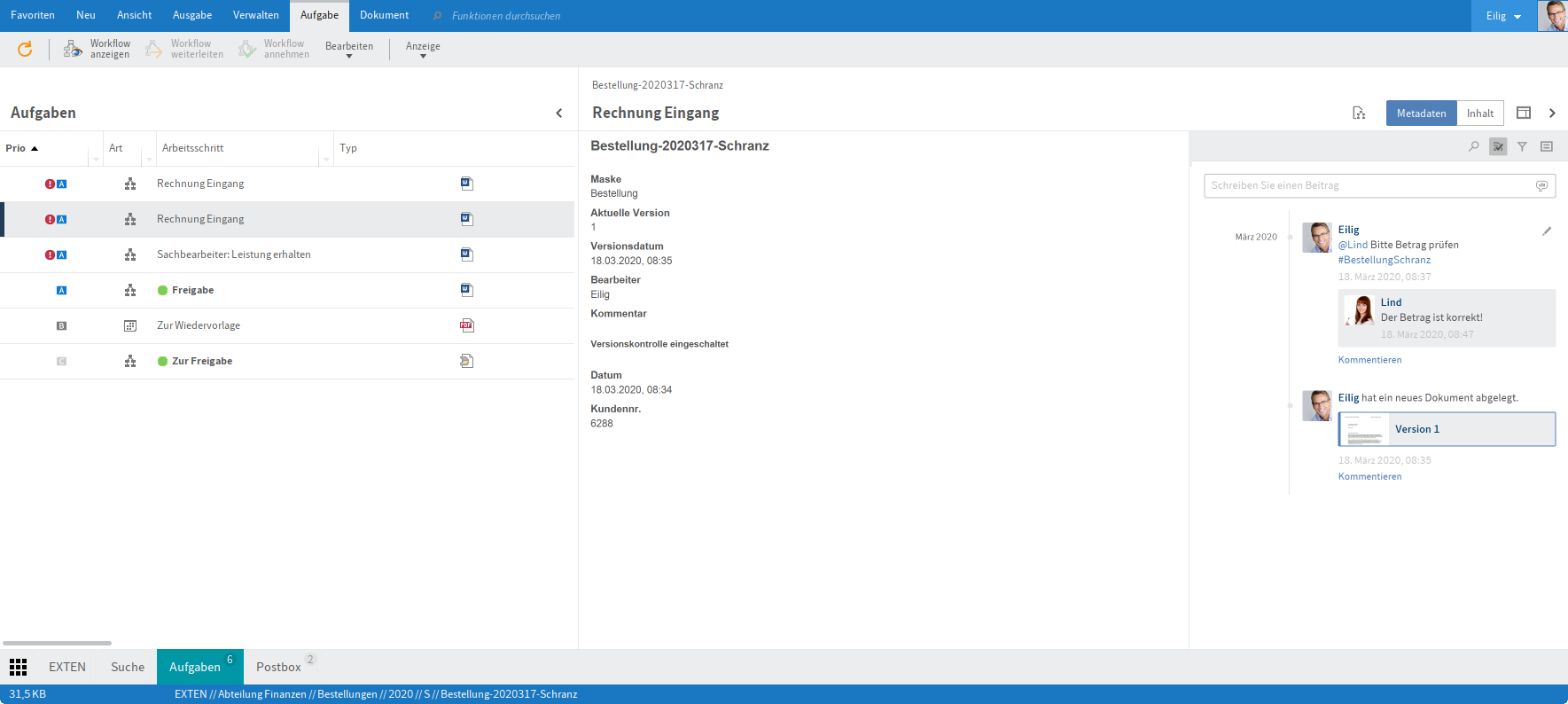Open the Bearbeiten dropdown
This screenshot has width=1568, height=704.
pos(348,50)
